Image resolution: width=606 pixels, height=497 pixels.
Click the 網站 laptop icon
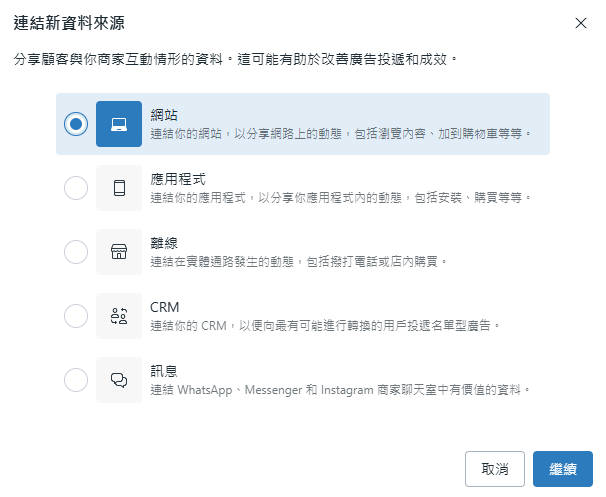click(119, 124)
